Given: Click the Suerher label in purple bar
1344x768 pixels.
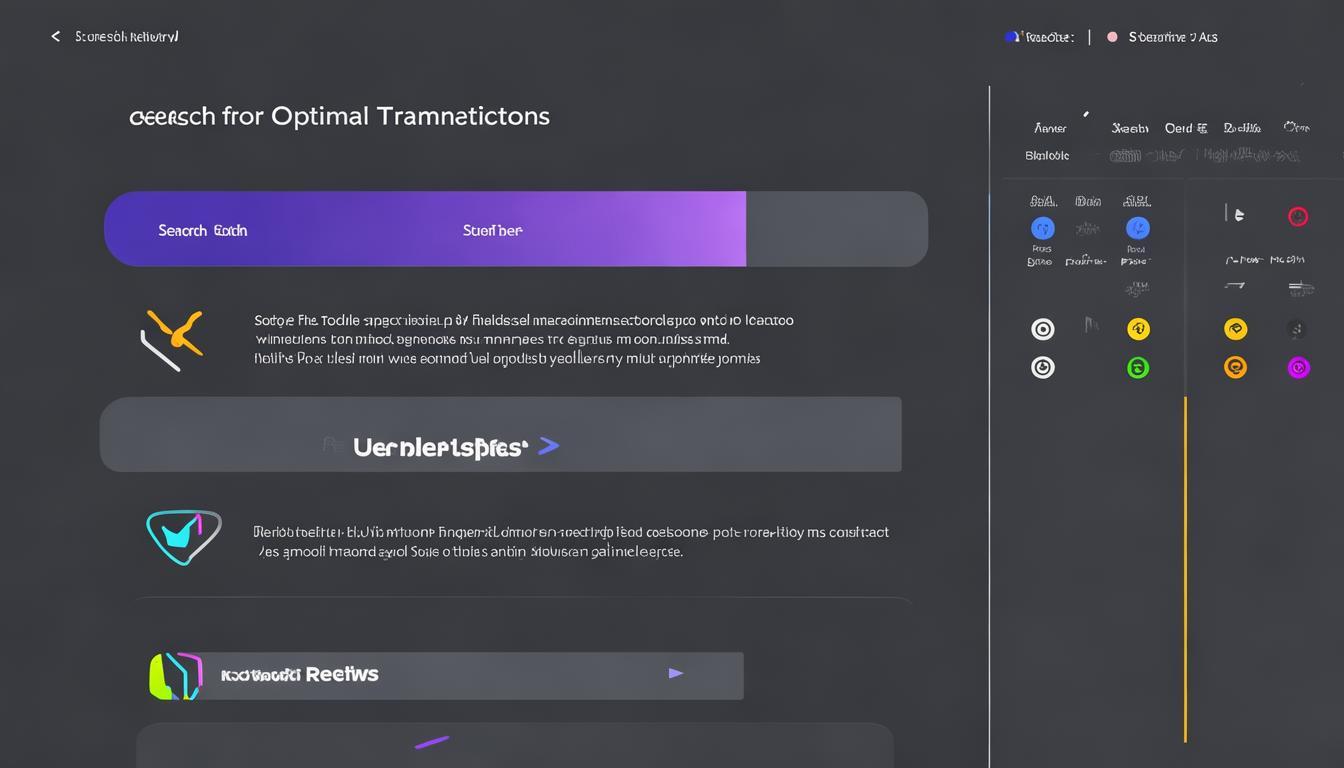Looking at the screenshot, I should tap(492, 230).
